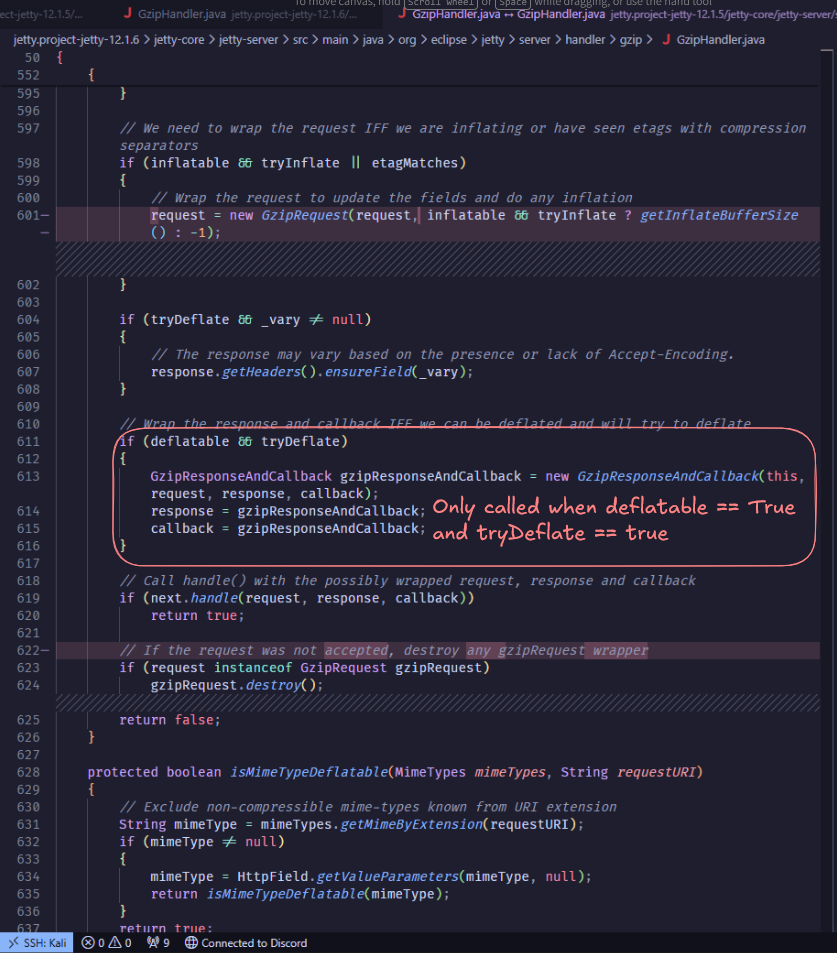This screenshot has width=837, height=953.
Task: Click the diff change marker at line 601
Action: pyautogui.click(x=47, y=215)
